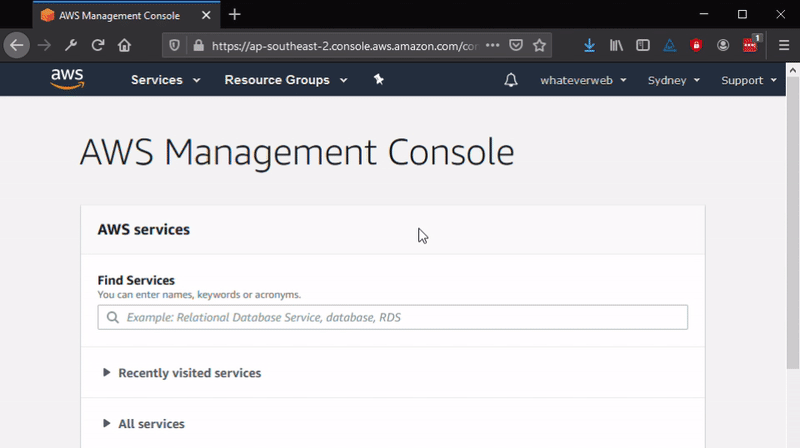Open a new browser tab
This screenshot has width=800, height=448.
(x=235, y=15)
